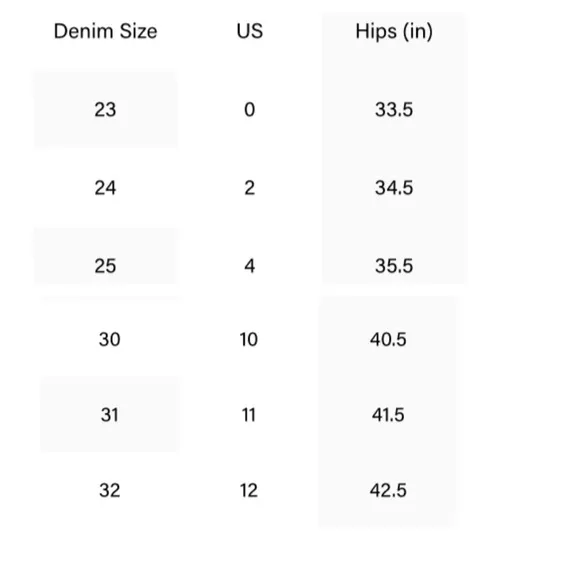Click US size 12 value

click(x=249, y=490)
